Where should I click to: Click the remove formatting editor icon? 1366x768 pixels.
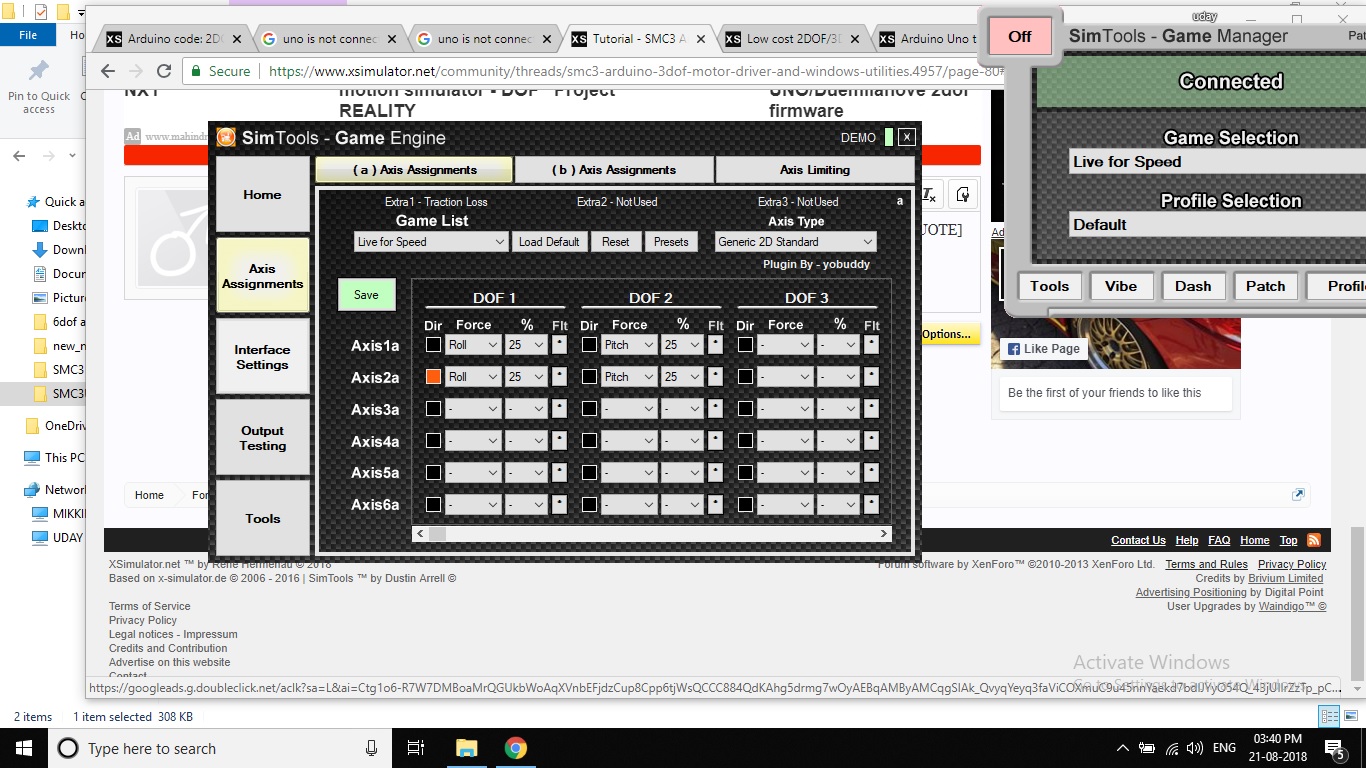(930, 194)
